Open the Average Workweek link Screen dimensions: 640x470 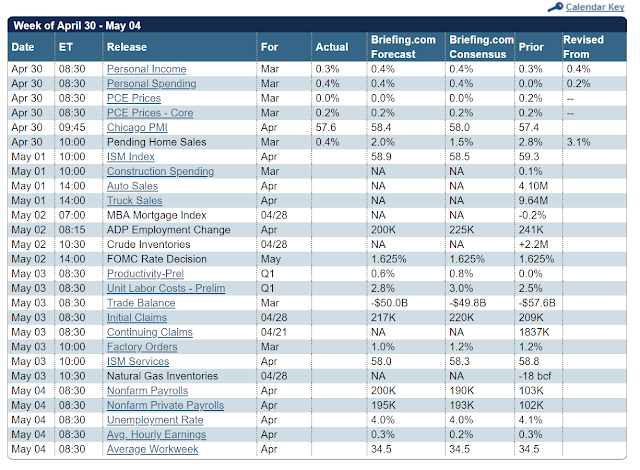[153, 450]
